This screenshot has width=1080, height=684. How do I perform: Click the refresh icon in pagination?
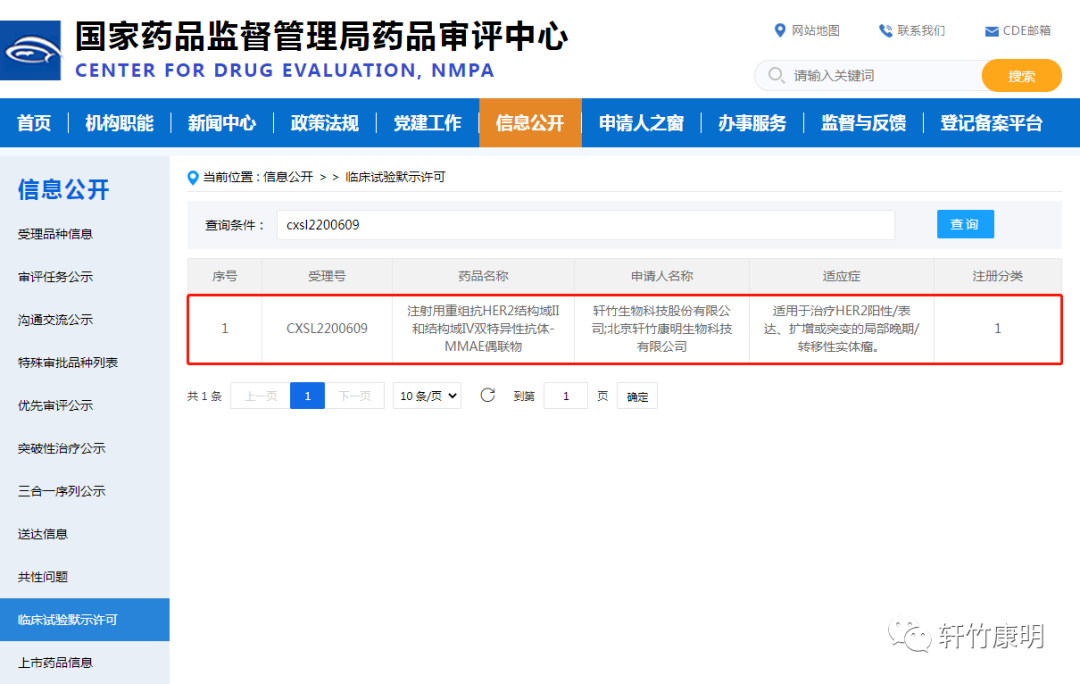click(488, 395)
